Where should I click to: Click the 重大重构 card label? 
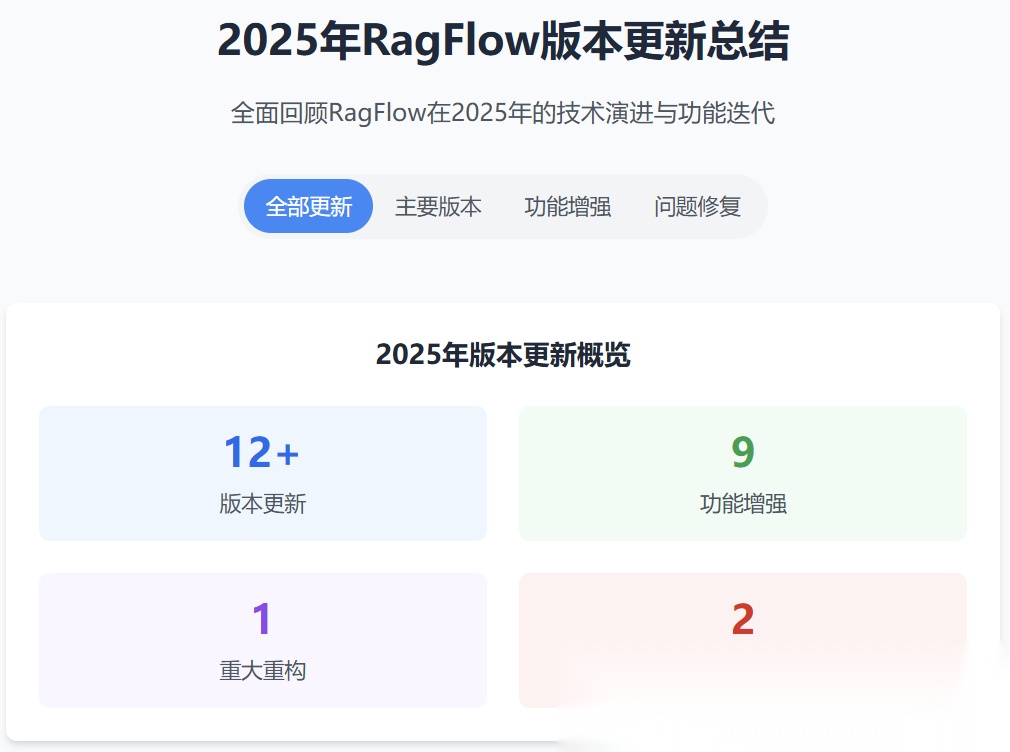263,670
